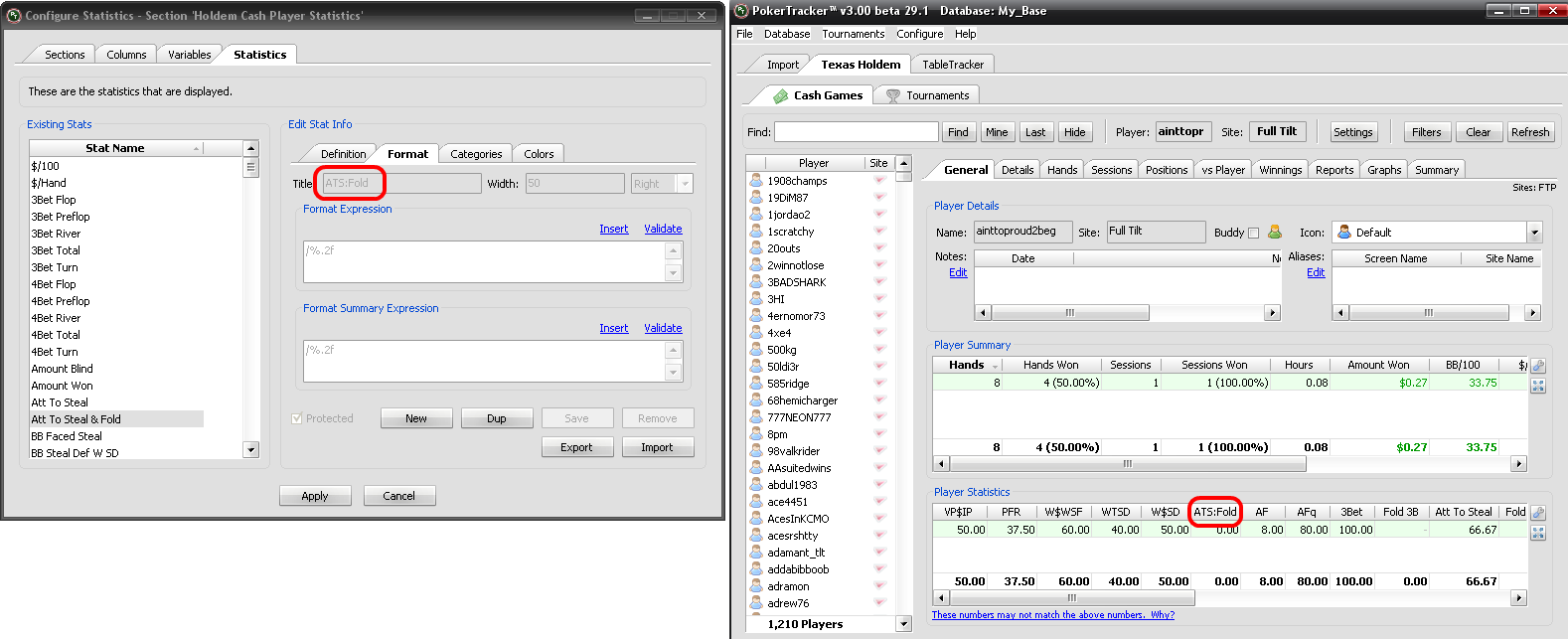Image resolution: width=1568 pixels, height=639 pixels.
Task: Click the wrench icon beside Player Statistics table
Action: 1538,513
